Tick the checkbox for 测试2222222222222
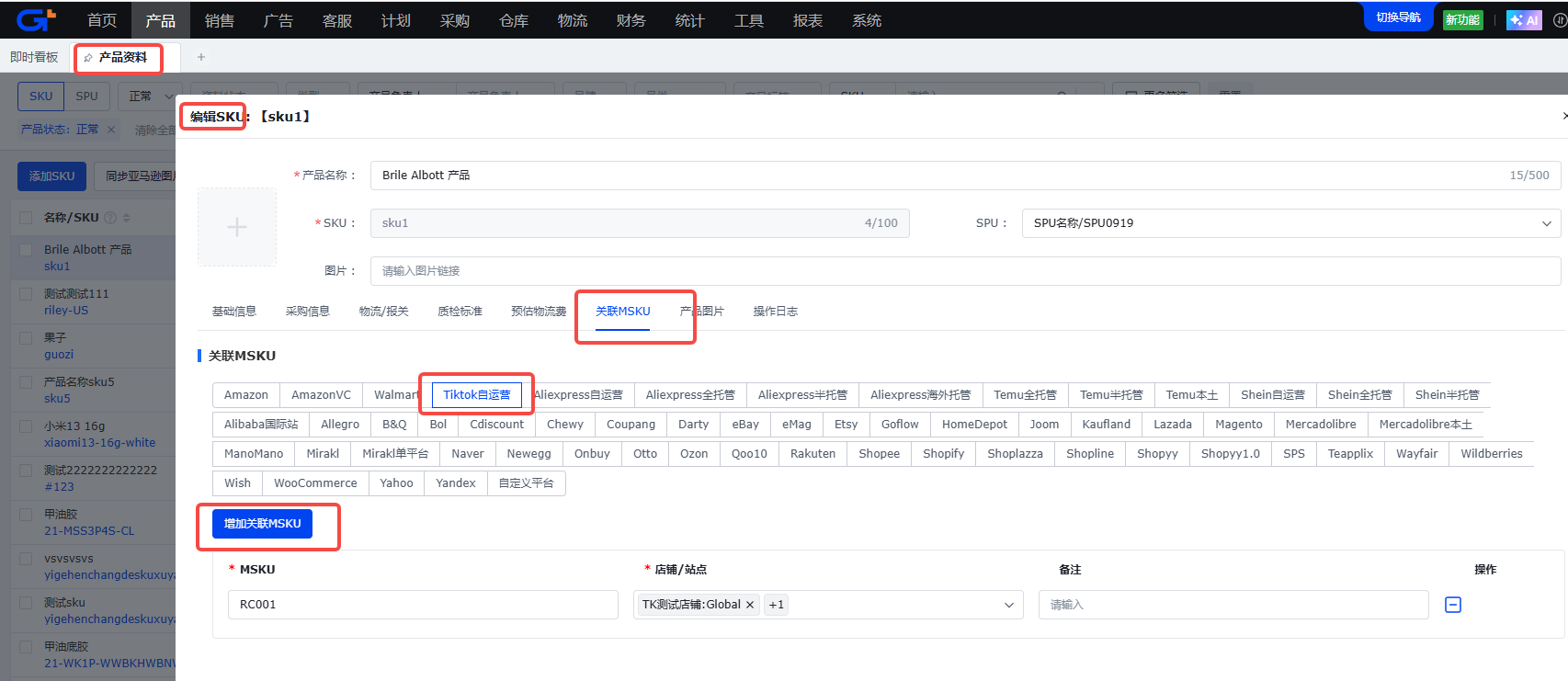1568x681 pixels. pos(26,471)
